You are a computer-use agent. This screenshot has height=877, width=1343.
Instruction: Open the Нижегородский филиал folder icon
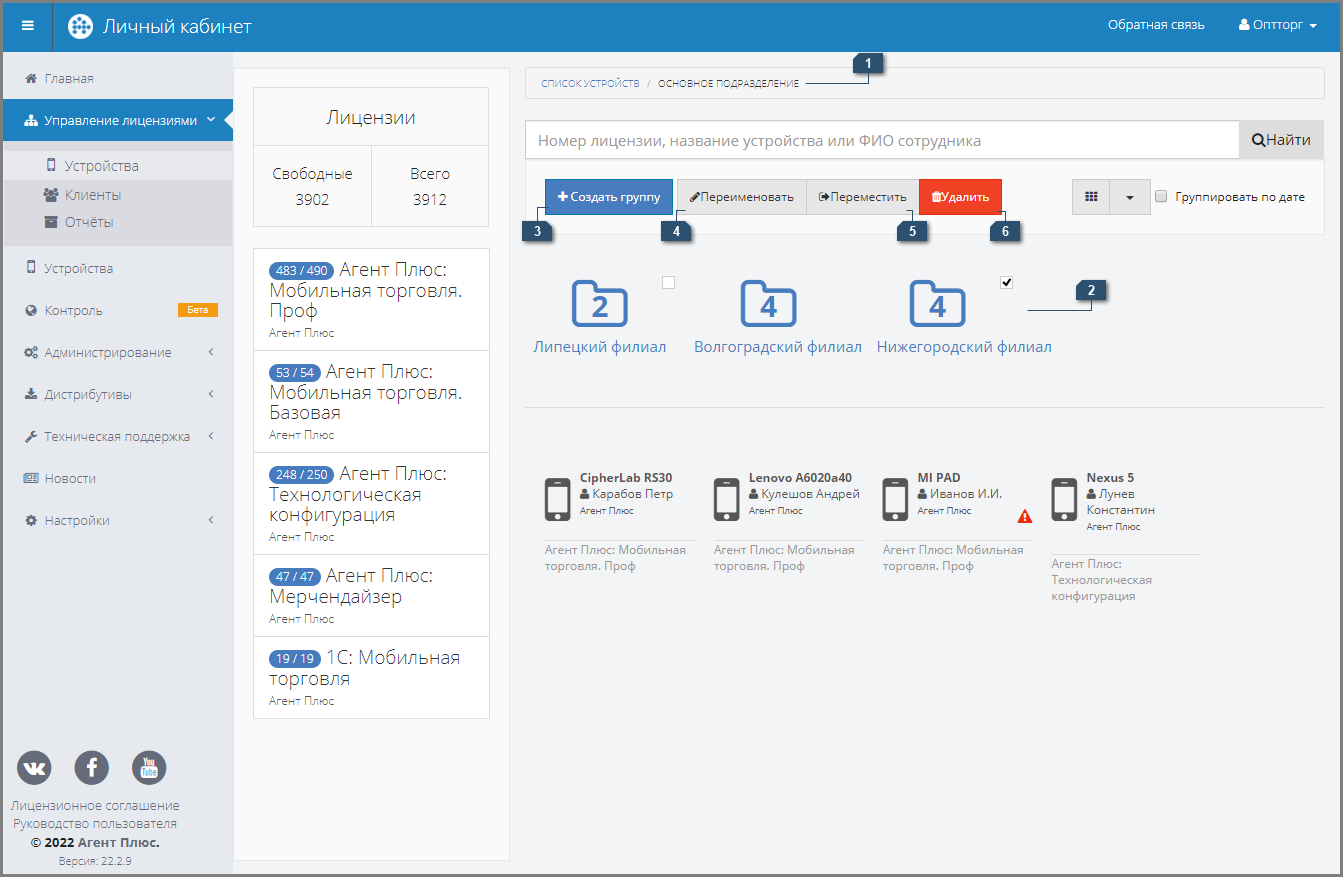(x=937, y=303)
